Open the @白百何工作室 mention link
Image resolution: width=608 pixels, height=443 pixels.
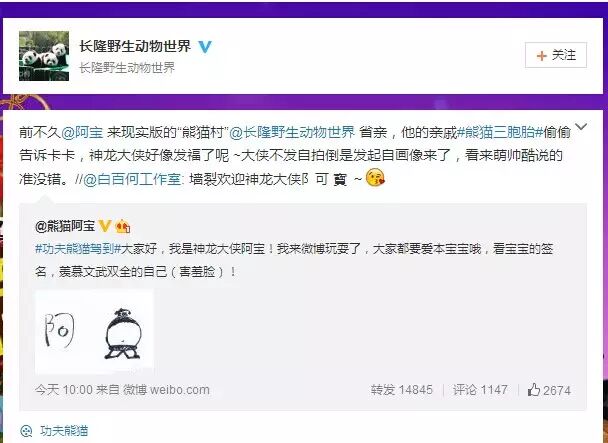click(132, 180)
